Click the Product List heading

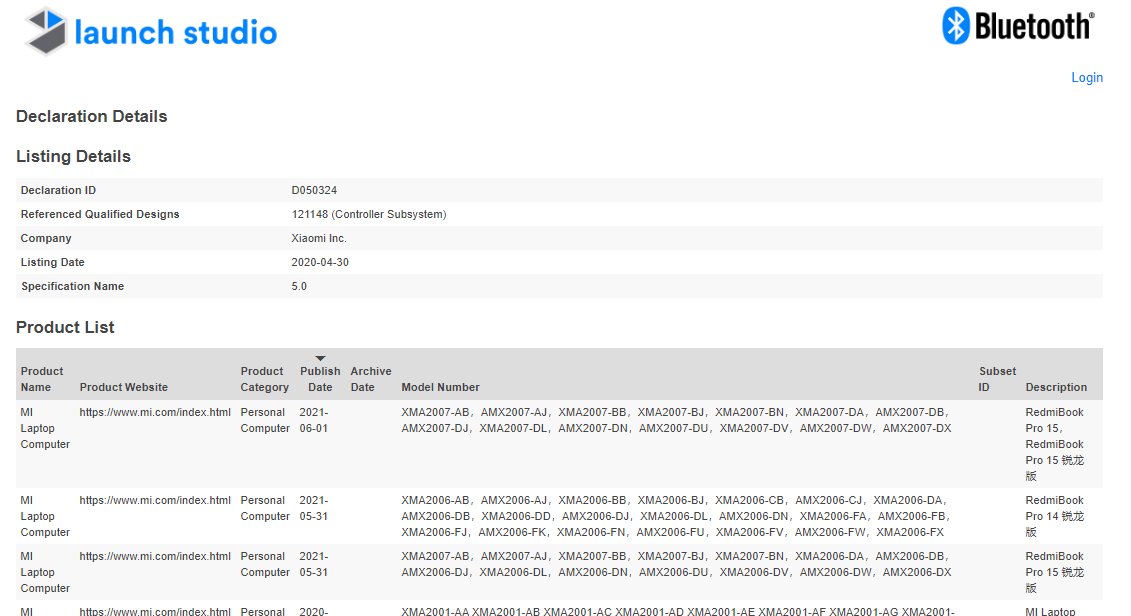coord(65,327)
